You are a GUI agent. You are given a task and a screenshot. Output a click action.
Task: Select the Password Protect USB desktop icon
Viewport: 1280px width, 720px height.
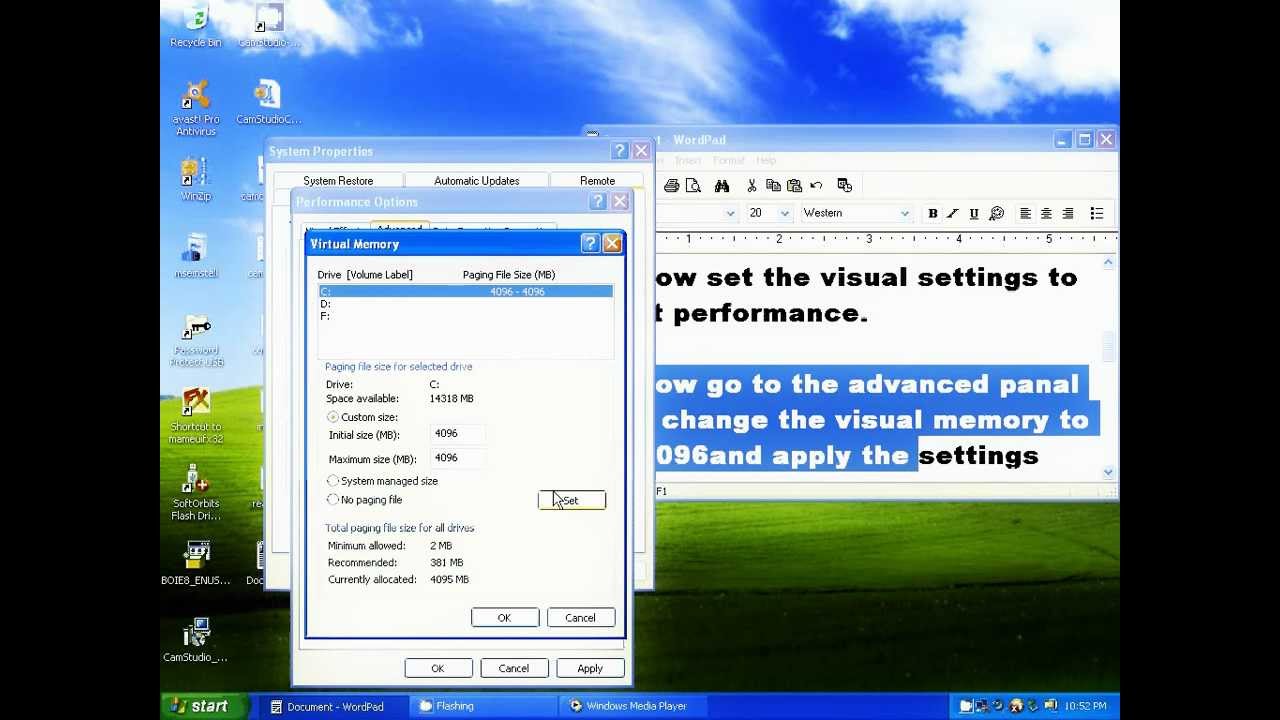[x=196, y=341]
